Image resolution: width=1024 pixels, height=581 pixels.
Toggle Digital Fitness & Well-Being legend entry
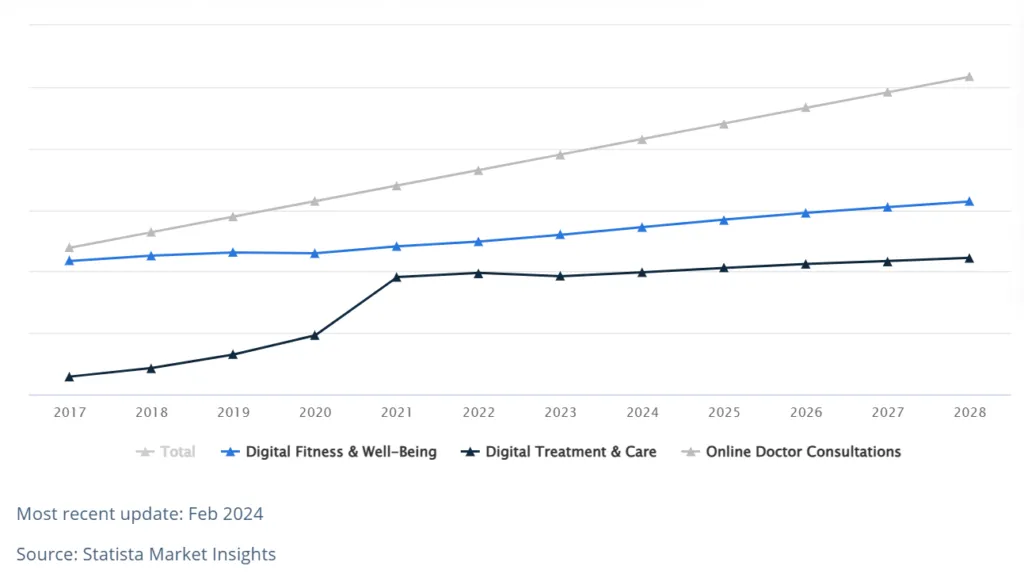click(x=341, y=452)
